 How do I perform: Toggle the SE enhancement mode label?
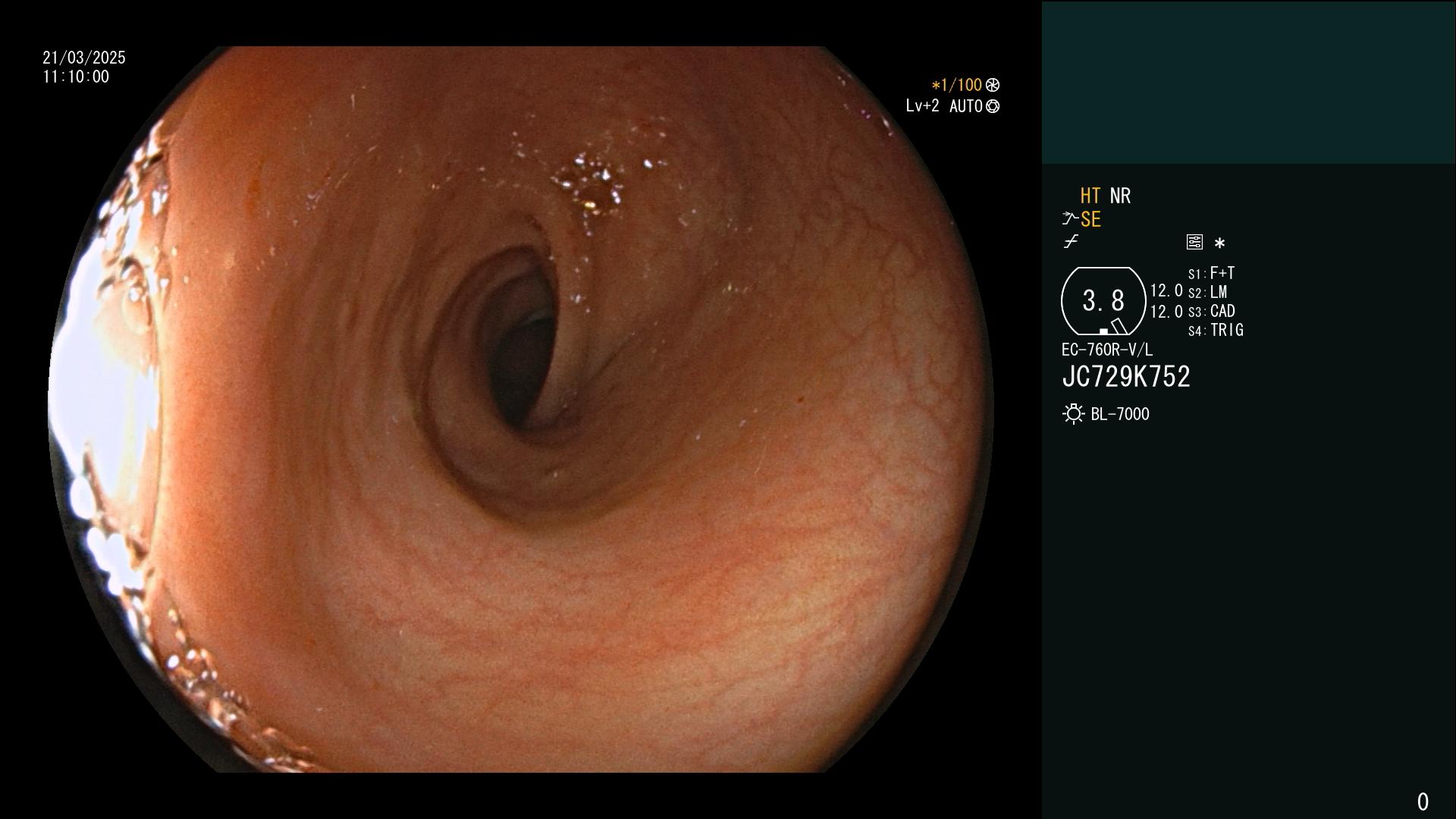(1090, 219)
